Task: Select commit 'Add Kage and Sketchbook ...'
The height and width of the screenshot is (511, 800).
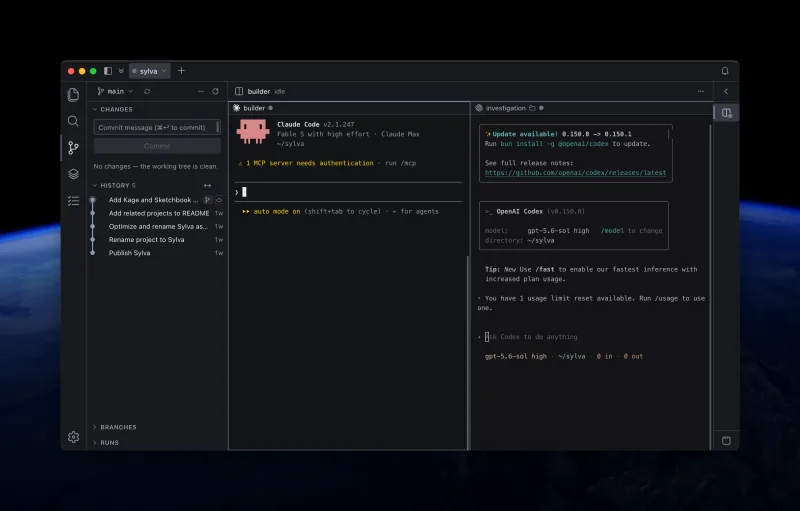Action: tap(153, 200)
